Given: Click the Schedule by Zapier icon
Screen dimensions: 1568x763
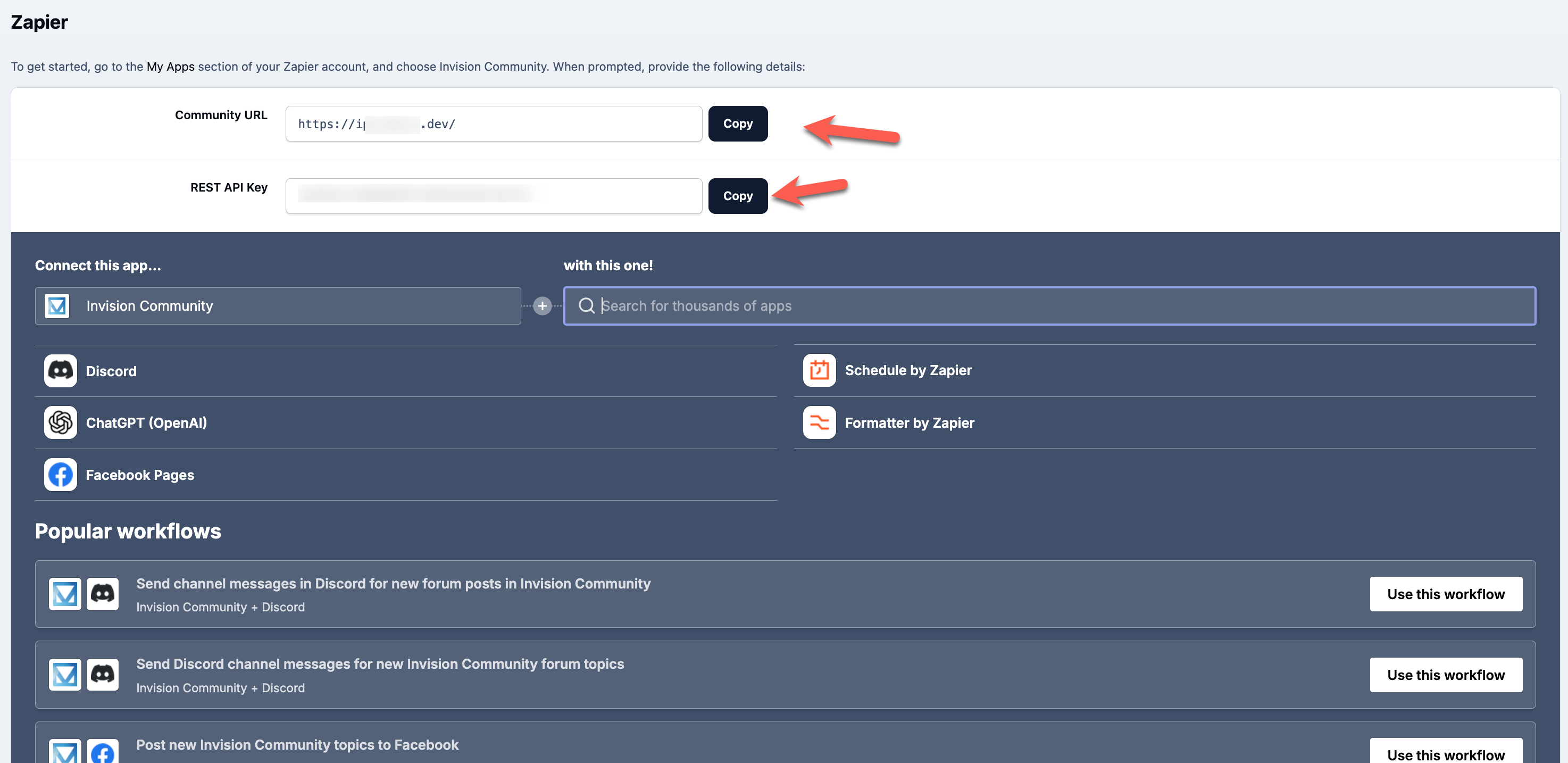Looking at the screenshot, I should pyautogui.click(x=819, y=370).
